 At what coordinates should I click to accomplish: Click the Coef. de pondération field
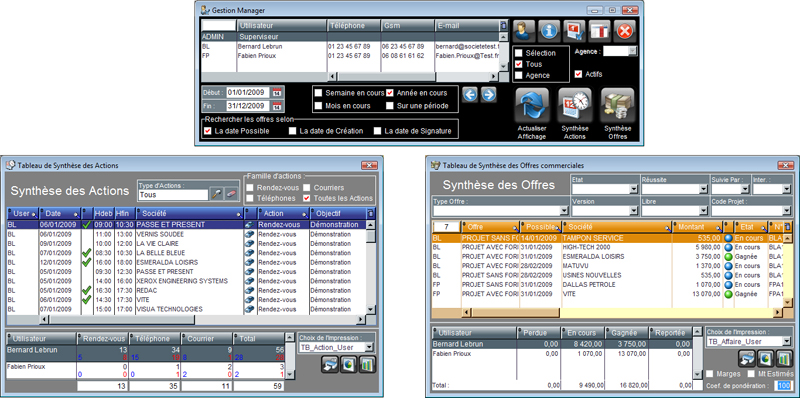point(783,385)
